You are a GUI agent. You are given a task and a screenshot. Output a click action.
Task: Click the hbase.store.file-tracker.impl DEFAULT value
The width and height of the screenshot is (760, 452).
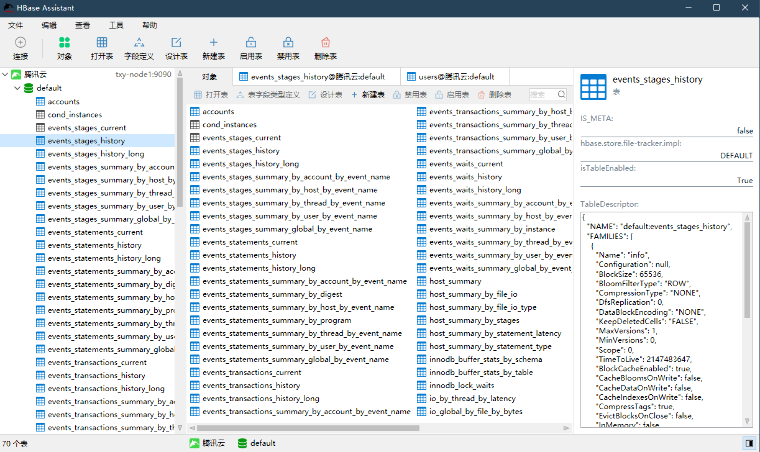736,156
